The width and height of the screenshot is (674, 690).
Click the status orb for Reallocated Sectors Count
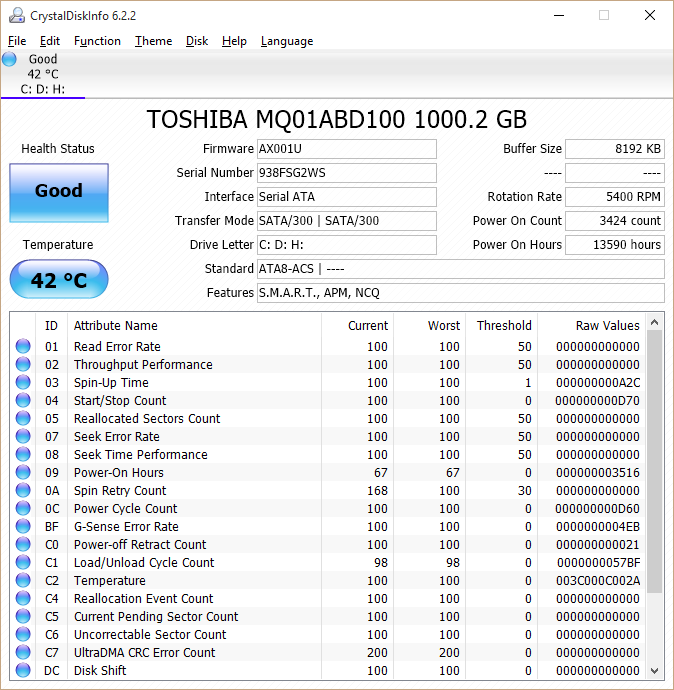click(23, 418)
